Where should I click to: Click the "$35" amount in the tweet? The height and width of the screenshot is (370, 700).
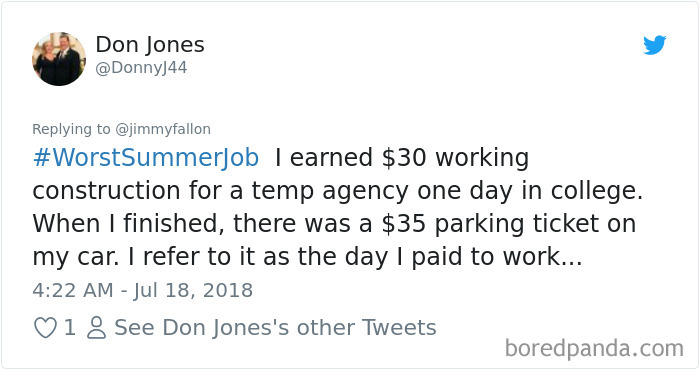(404, 224)
